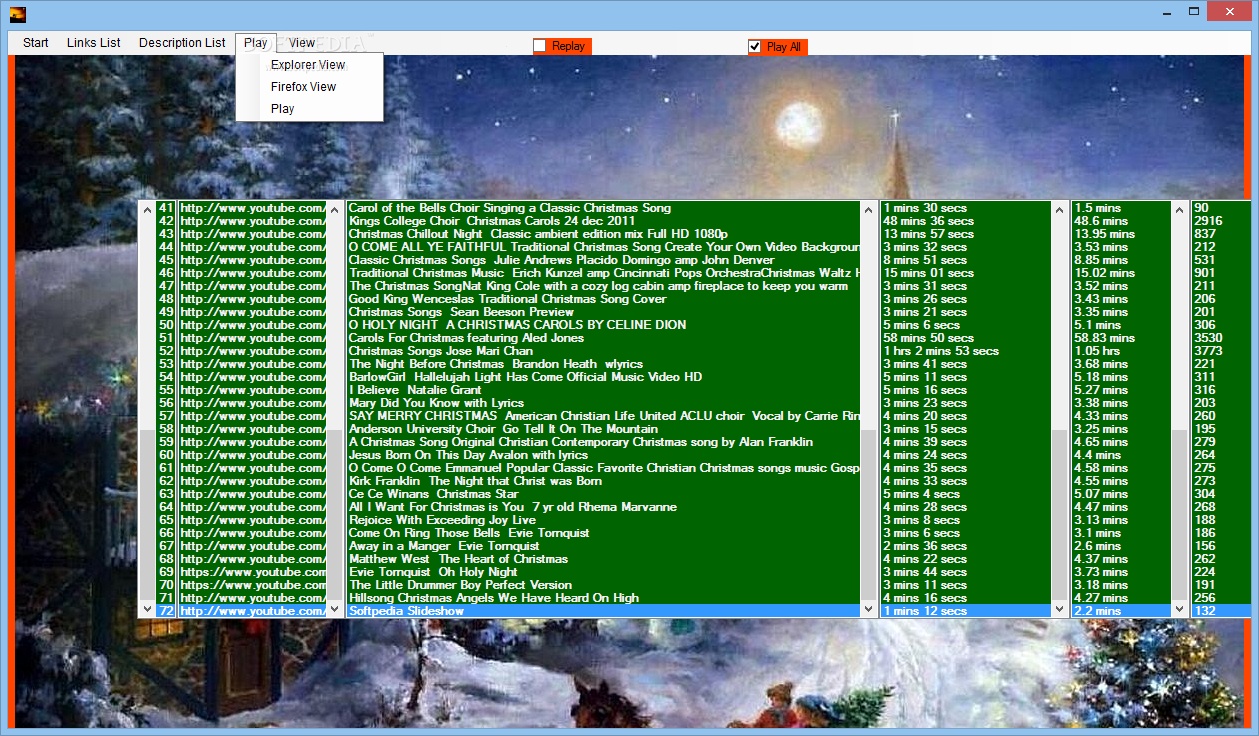The width and height of the screenshot is (1259, 736).
Task: Open the Links List menu
Action: (x=94, y=43)
